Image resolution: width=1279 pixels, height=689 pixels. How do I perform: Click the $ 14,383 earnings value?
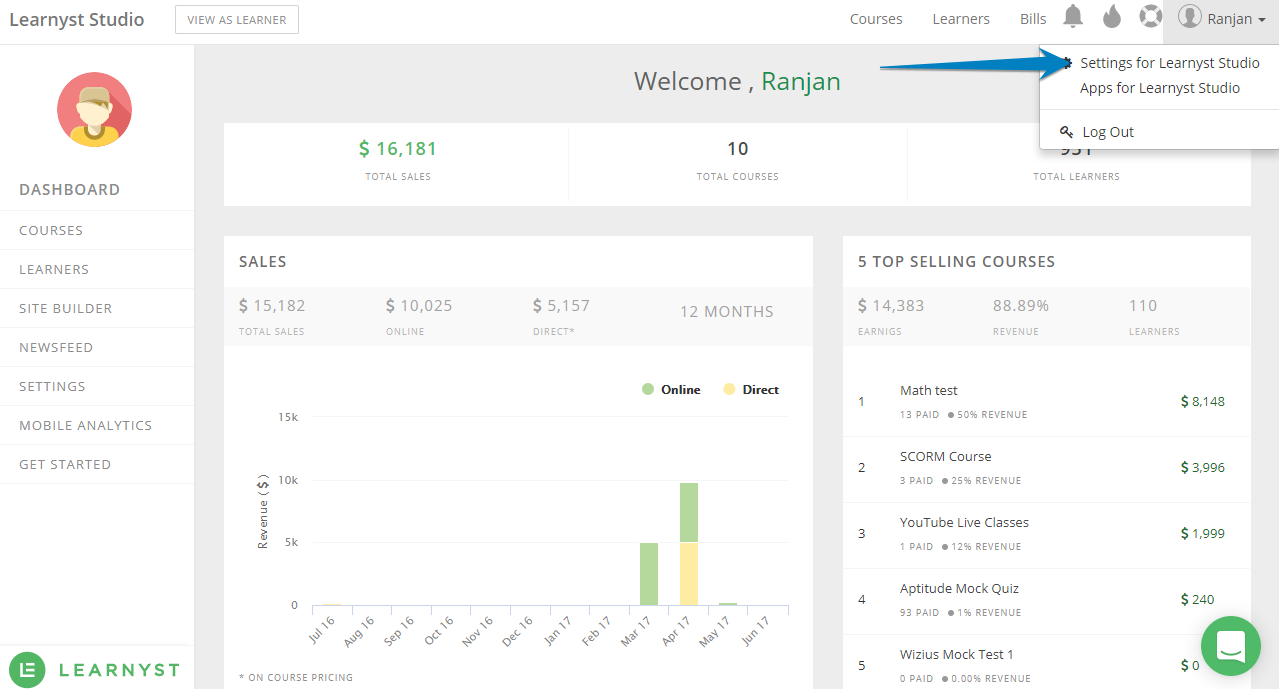click(x=891, y=306)
